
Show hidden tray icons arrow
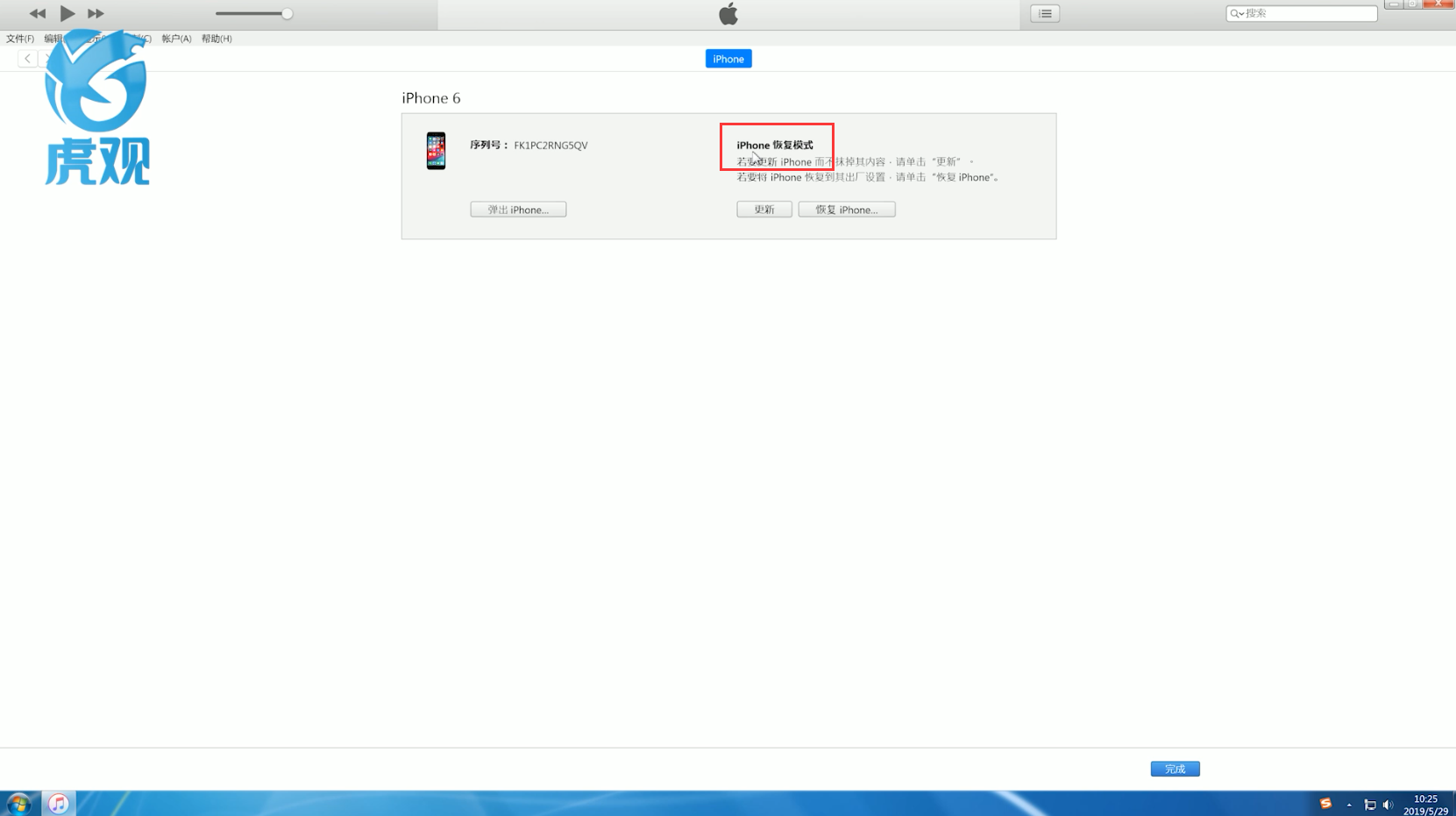coord(1349,805)
